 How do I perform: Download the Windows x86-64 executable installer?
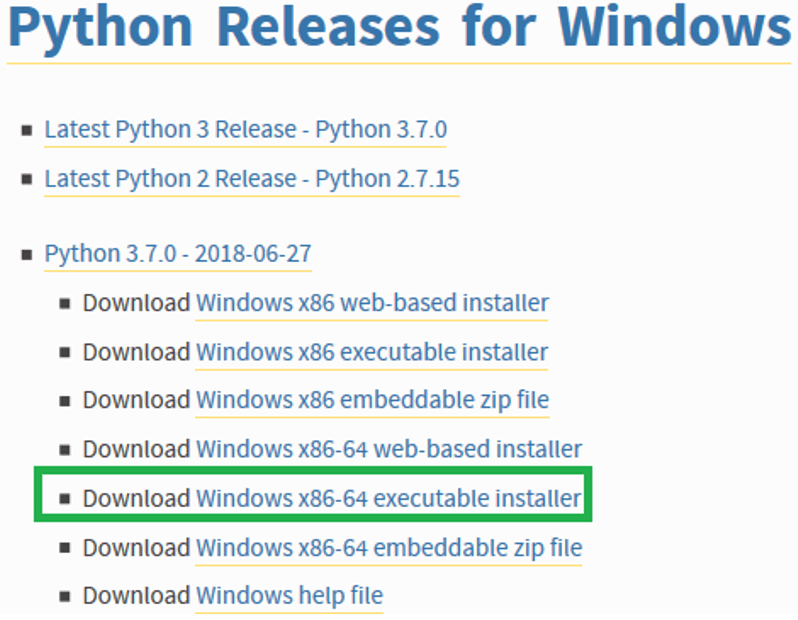coord(388,498)
